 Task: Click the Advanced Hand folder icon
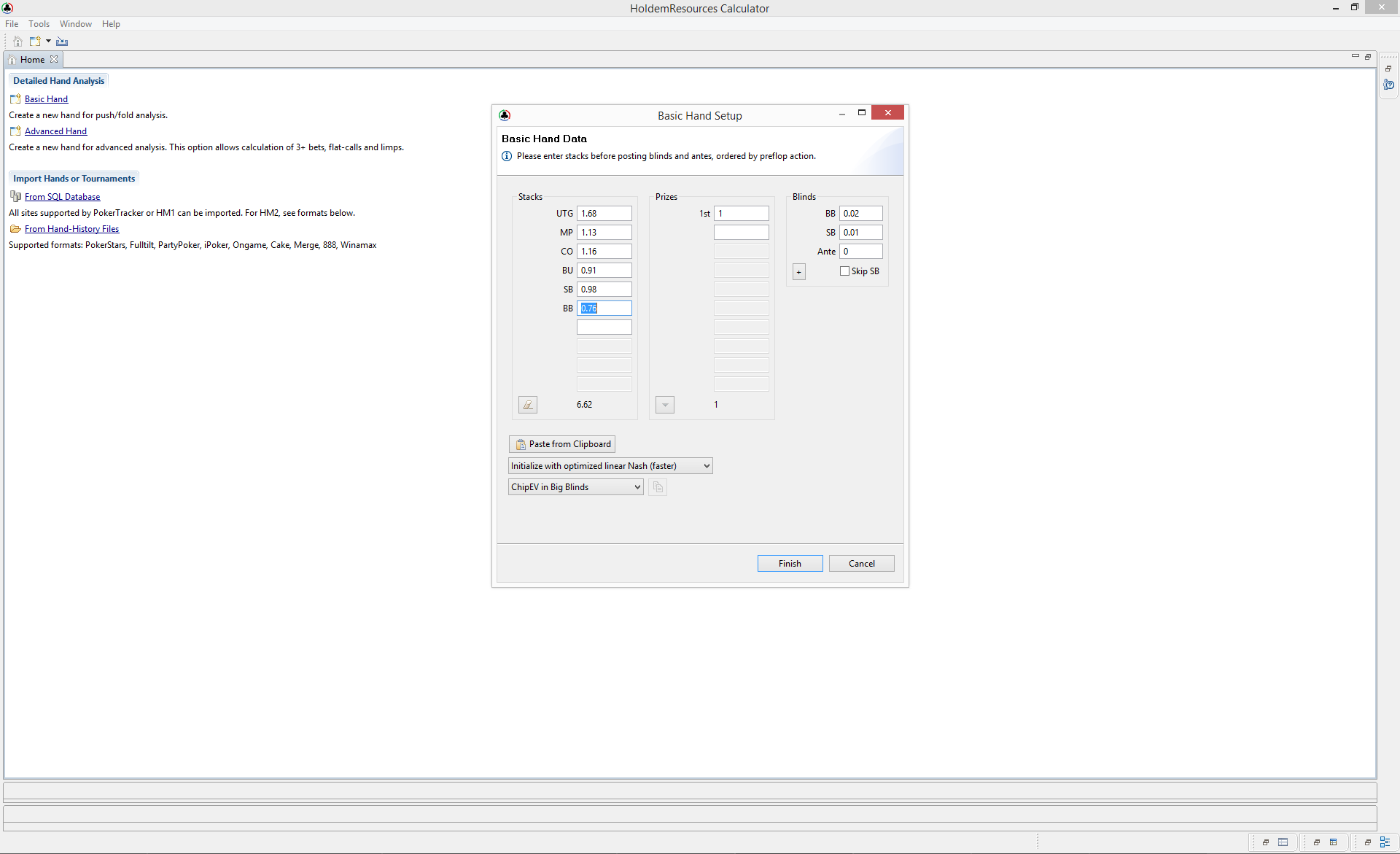pyautogui.click(x=15, y=130)
